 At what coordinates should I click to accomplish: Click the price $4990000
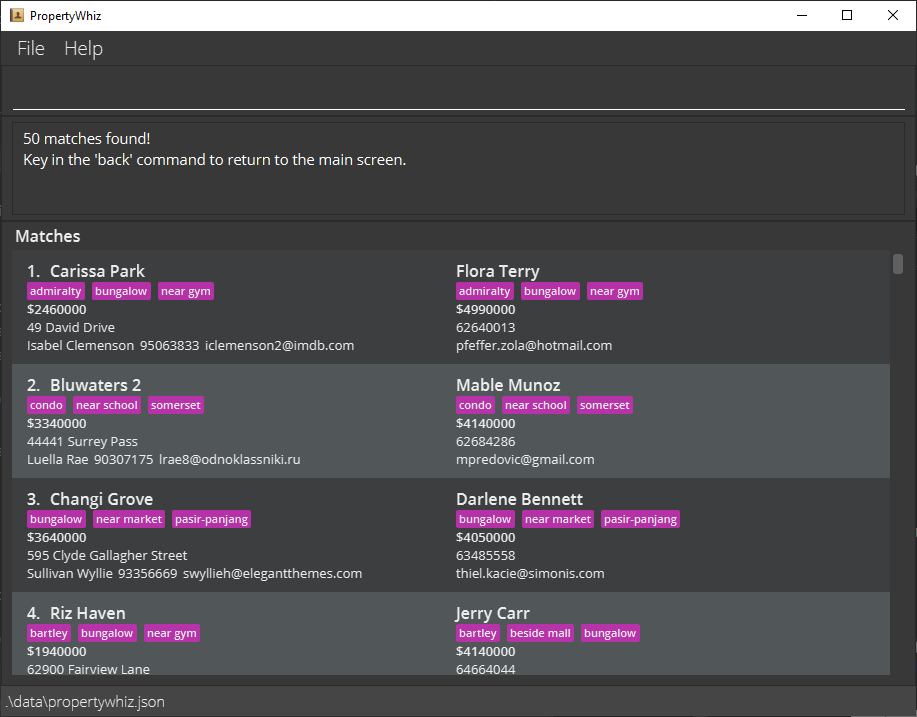485,309
